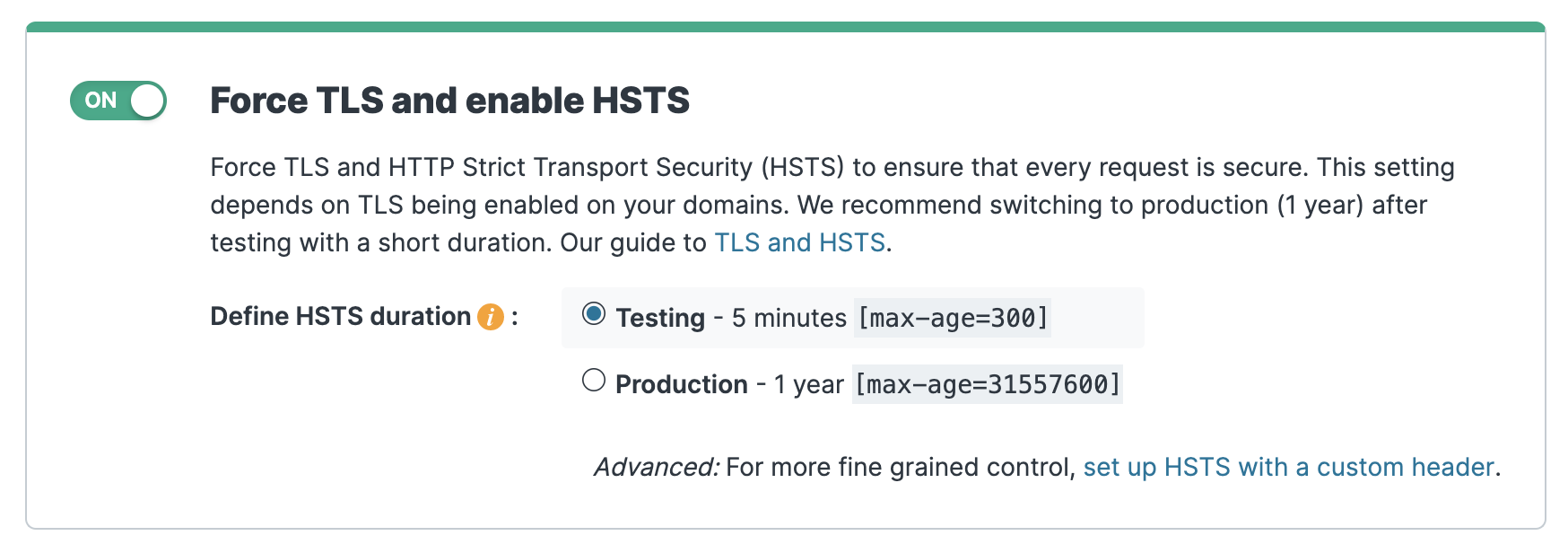Image resolution: width=1568 pixels, height=553 pixels.
Task: Click the max-age=300 code snippet
Action: 953,317
